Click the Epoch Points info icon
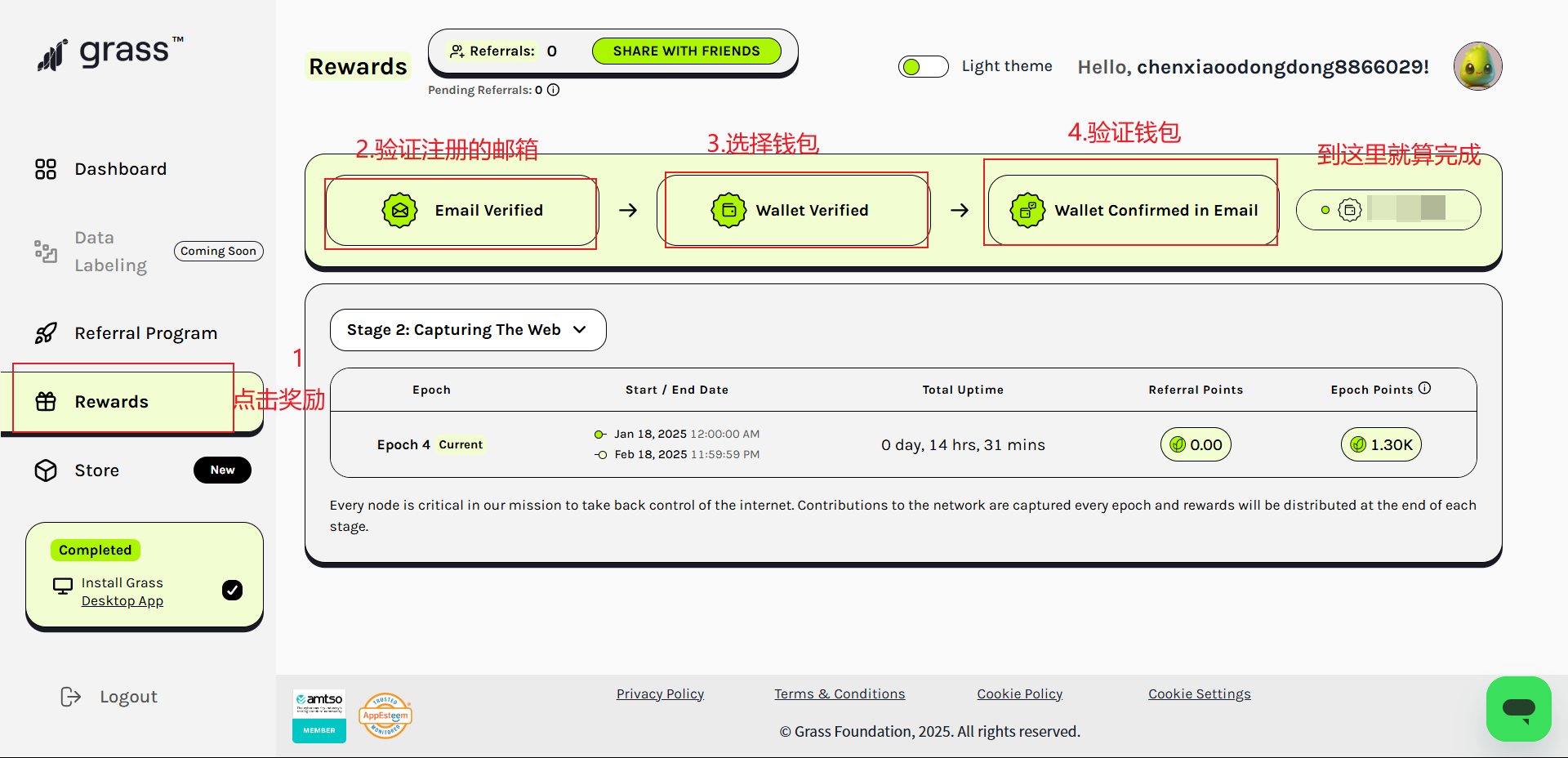Screen dimensions: 1568x758 (x=1424, y=388)
